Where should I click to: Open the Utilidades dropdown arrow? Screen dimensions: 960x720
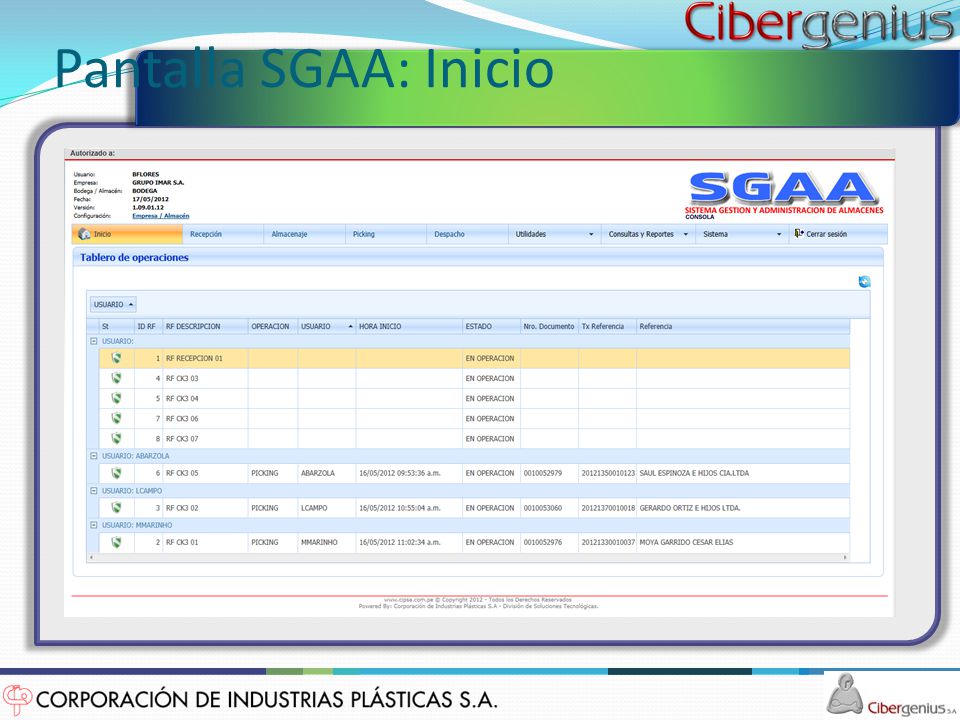tap(591, 234)
